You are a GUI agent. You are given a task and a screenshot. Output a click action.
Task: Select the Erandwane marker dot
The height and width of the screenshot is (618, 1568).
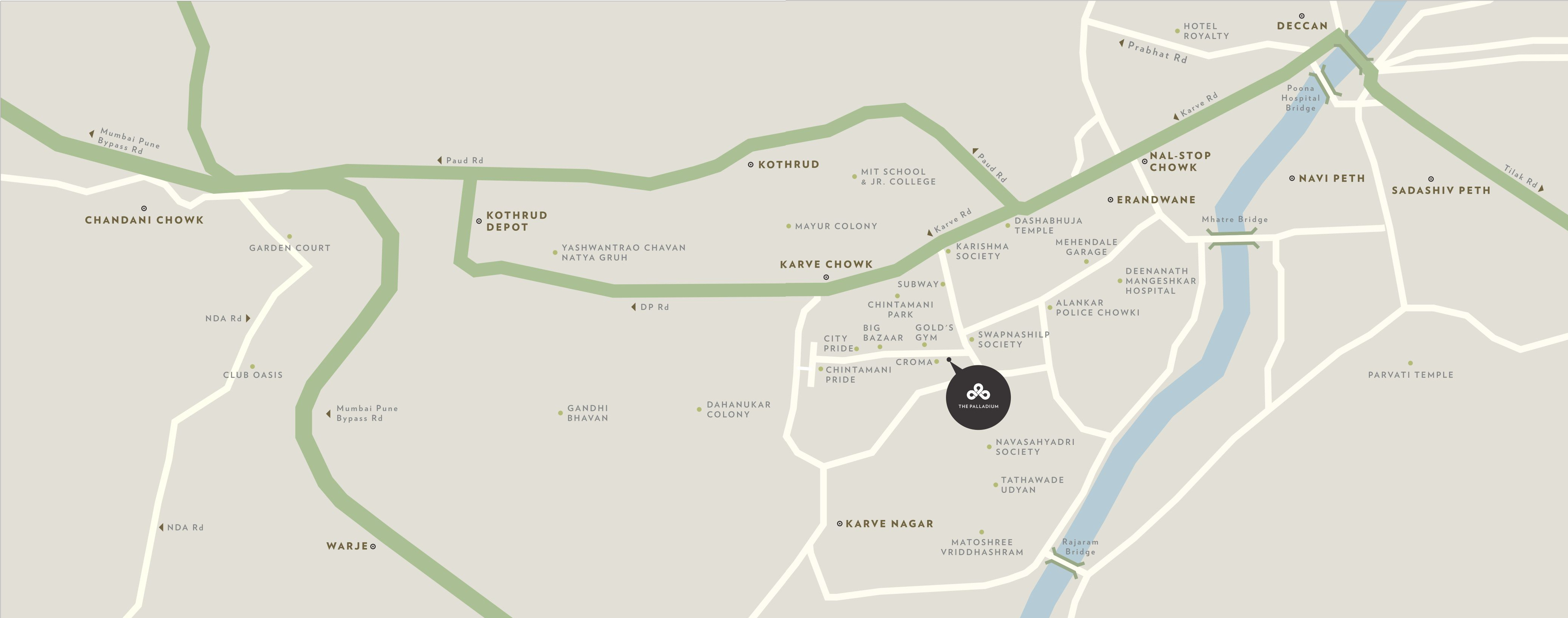[x=1110, y=199]
